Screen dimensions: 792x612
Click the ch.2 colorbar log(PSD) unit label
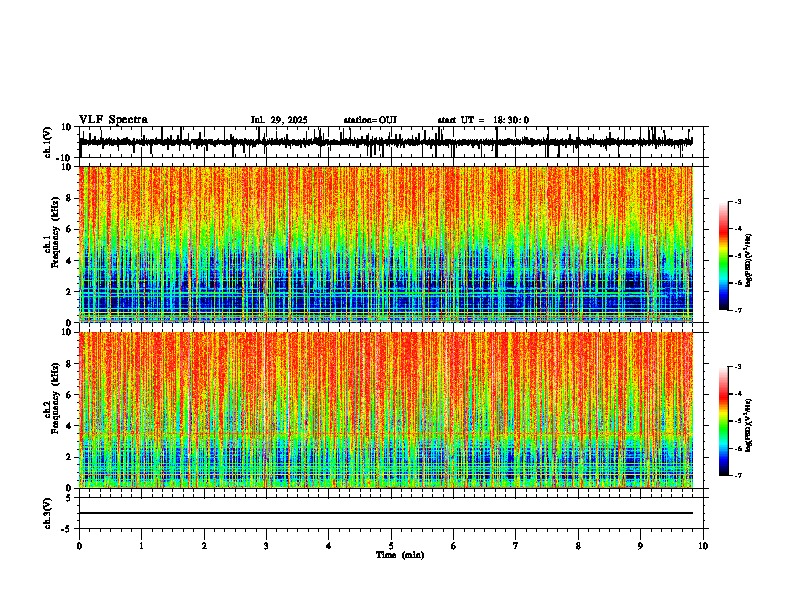point(748,425)
